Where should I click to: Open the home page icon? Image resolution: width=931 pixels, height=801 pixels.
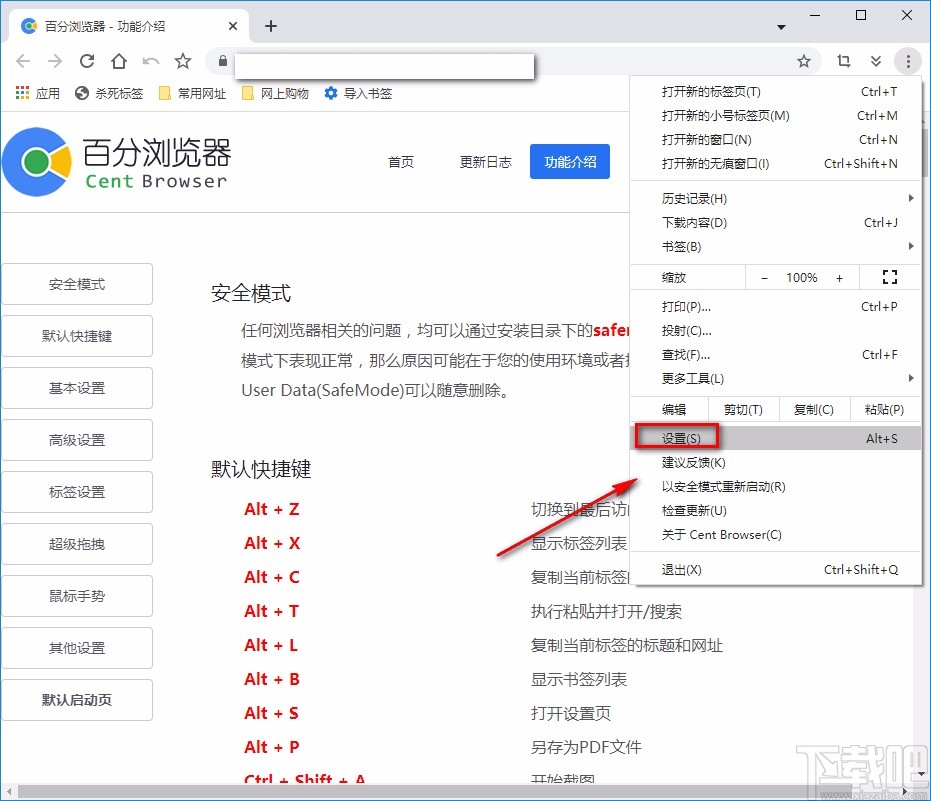coord(119,61)
